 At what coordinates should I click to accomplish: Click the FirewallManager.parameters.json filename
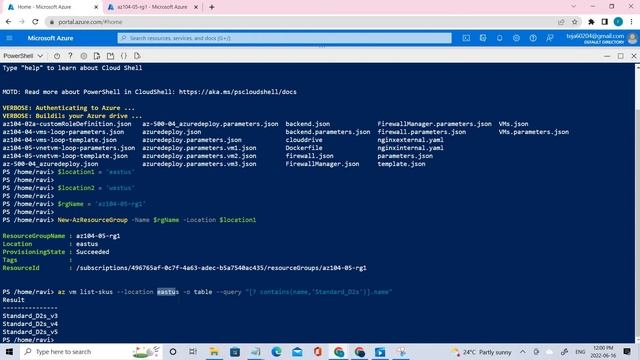(x=434, y=124)
